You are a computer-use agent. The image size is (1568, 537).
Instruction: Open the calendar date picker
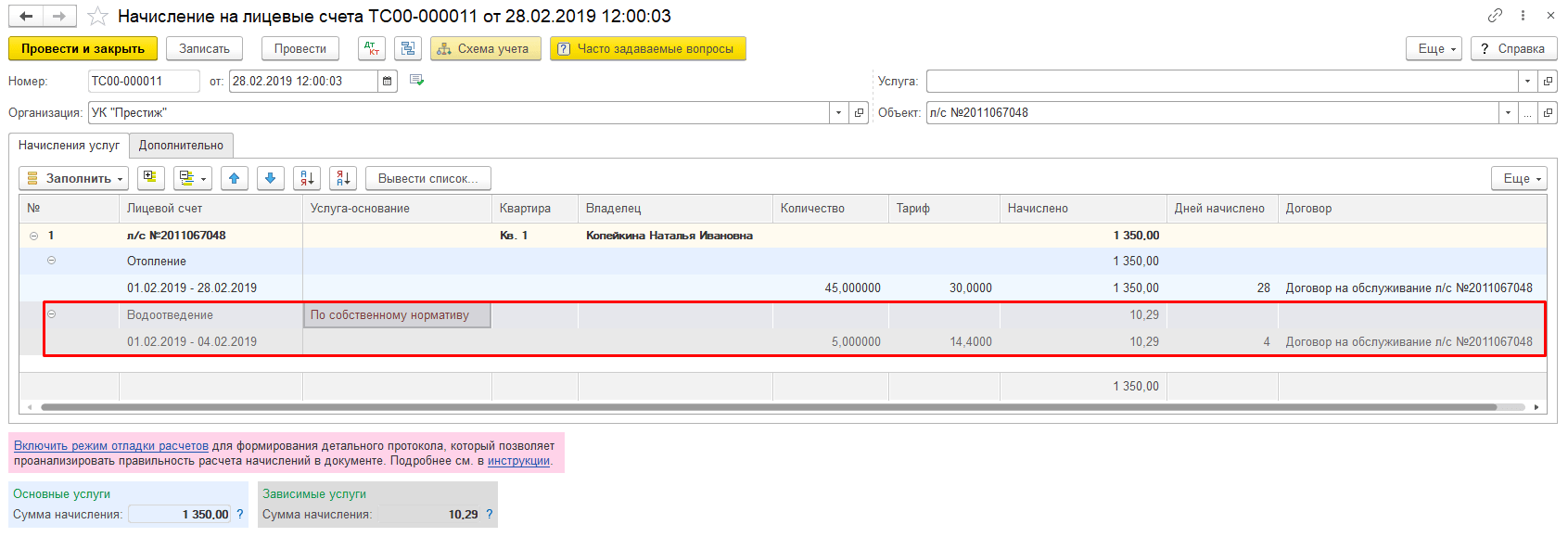pyautogui.click(x=388, y=82)
